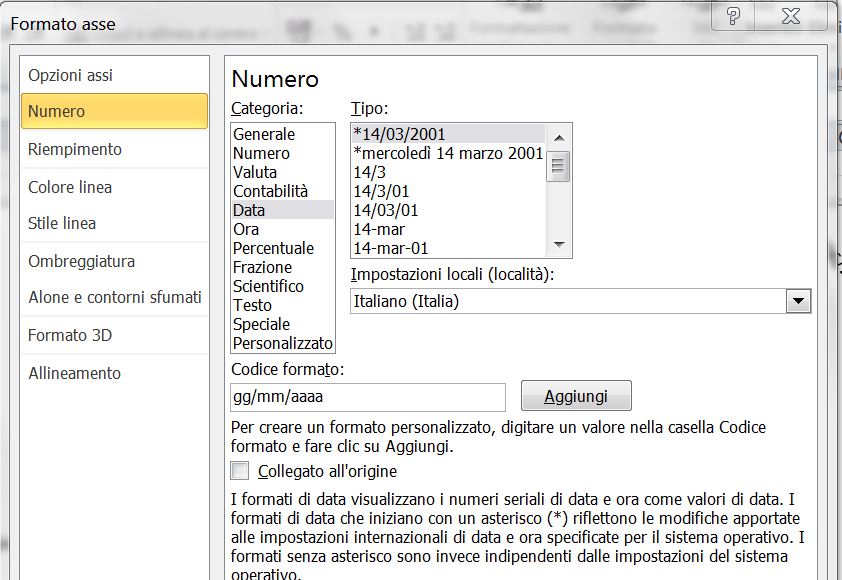This screenshot has height=580, width=842.
Task: Select the Colore linea section
Action: 70,187
